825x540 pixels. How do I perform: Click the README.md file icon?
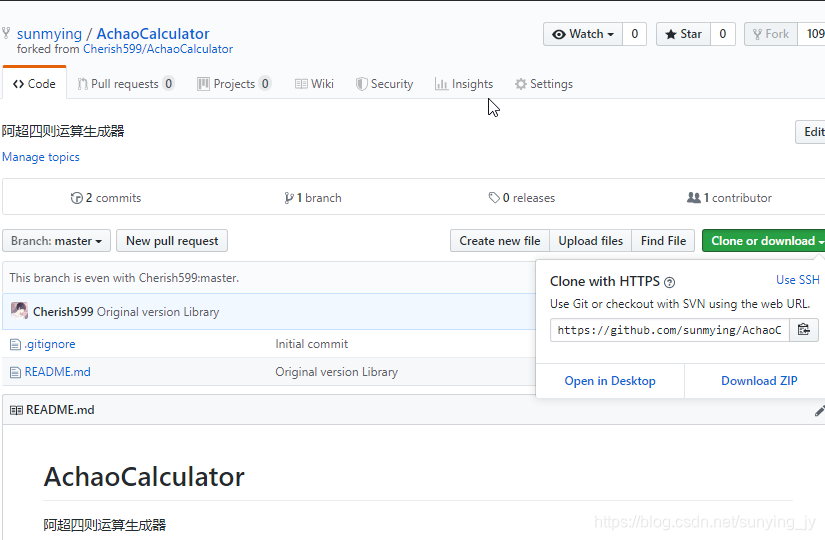[x=15, y=373]
